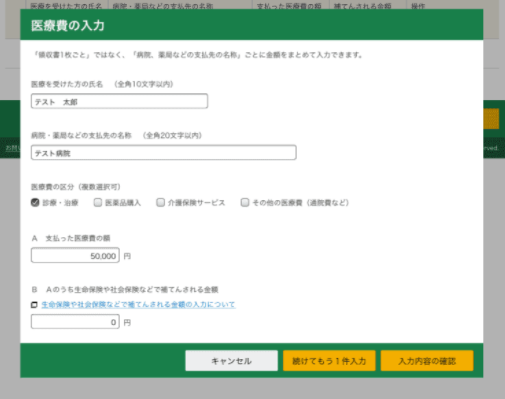Click the 医療を受けた方の氏名 input field
This screenshot has width=505, height=399.
click(119, 101)
